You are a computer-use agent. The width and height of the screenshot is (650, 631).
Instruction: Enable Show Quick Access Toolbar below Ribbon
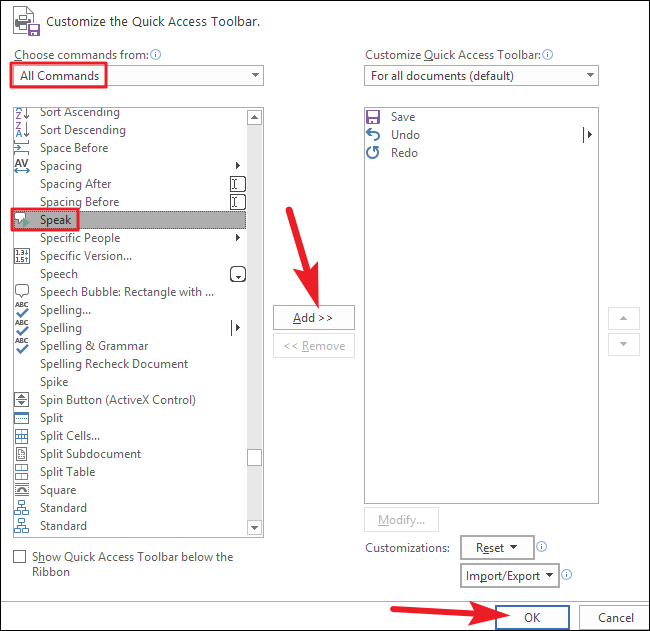(x=19, y=556)
